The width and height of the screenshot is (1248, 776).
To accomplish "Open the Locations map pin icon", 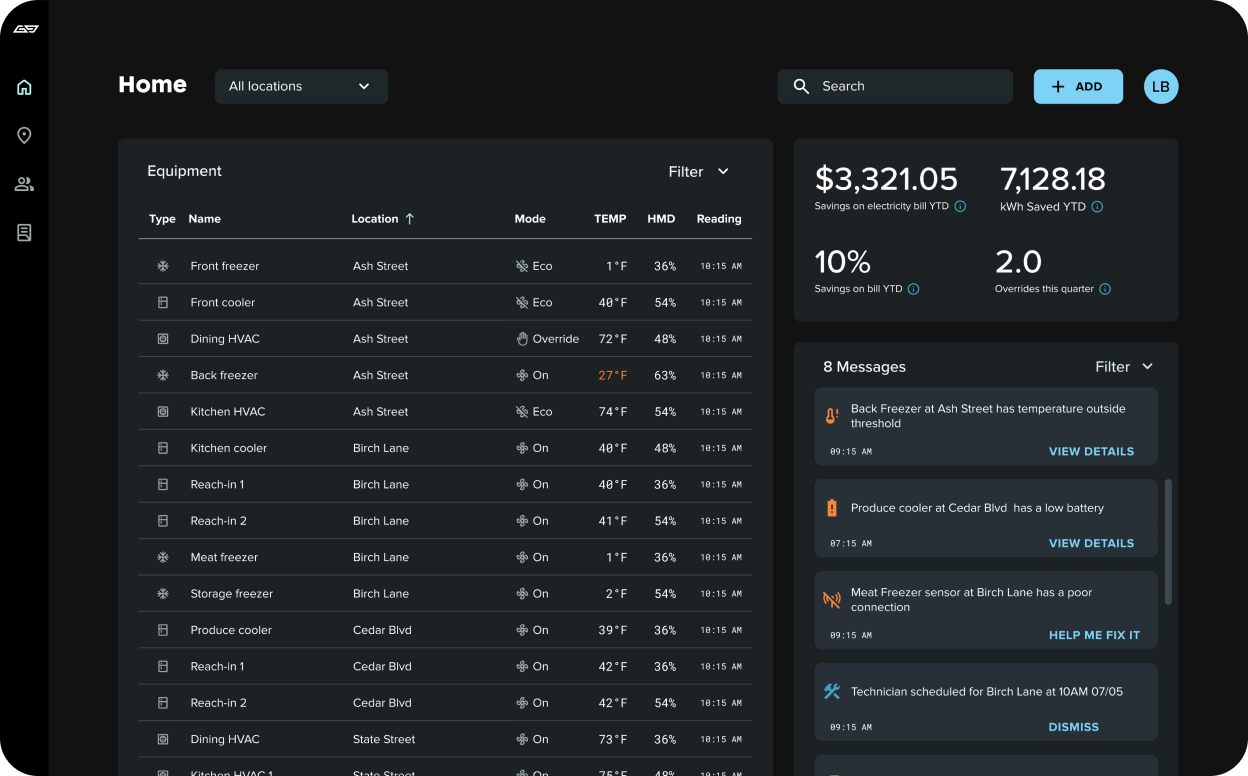I will tap(24, 135).
